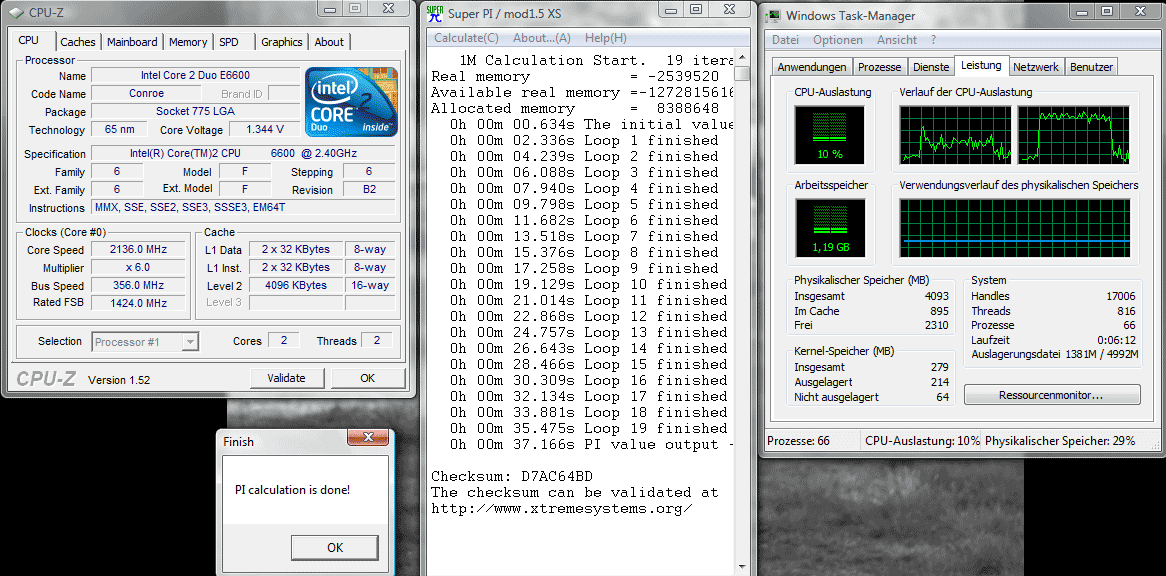This screenshot has height=576, width=1166.
Task: Click the PI calculation is done! message
Action: point(292,490)
